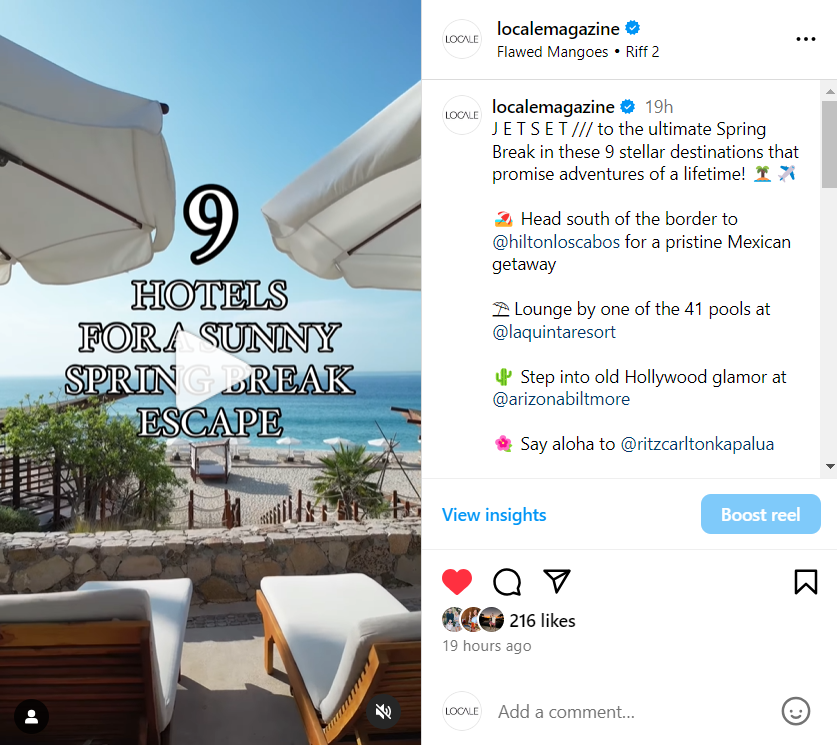The height and width of the screenshot is (745, 837).
Task: Save the post with the bookmark icon
Action: (x=806, y=582)
